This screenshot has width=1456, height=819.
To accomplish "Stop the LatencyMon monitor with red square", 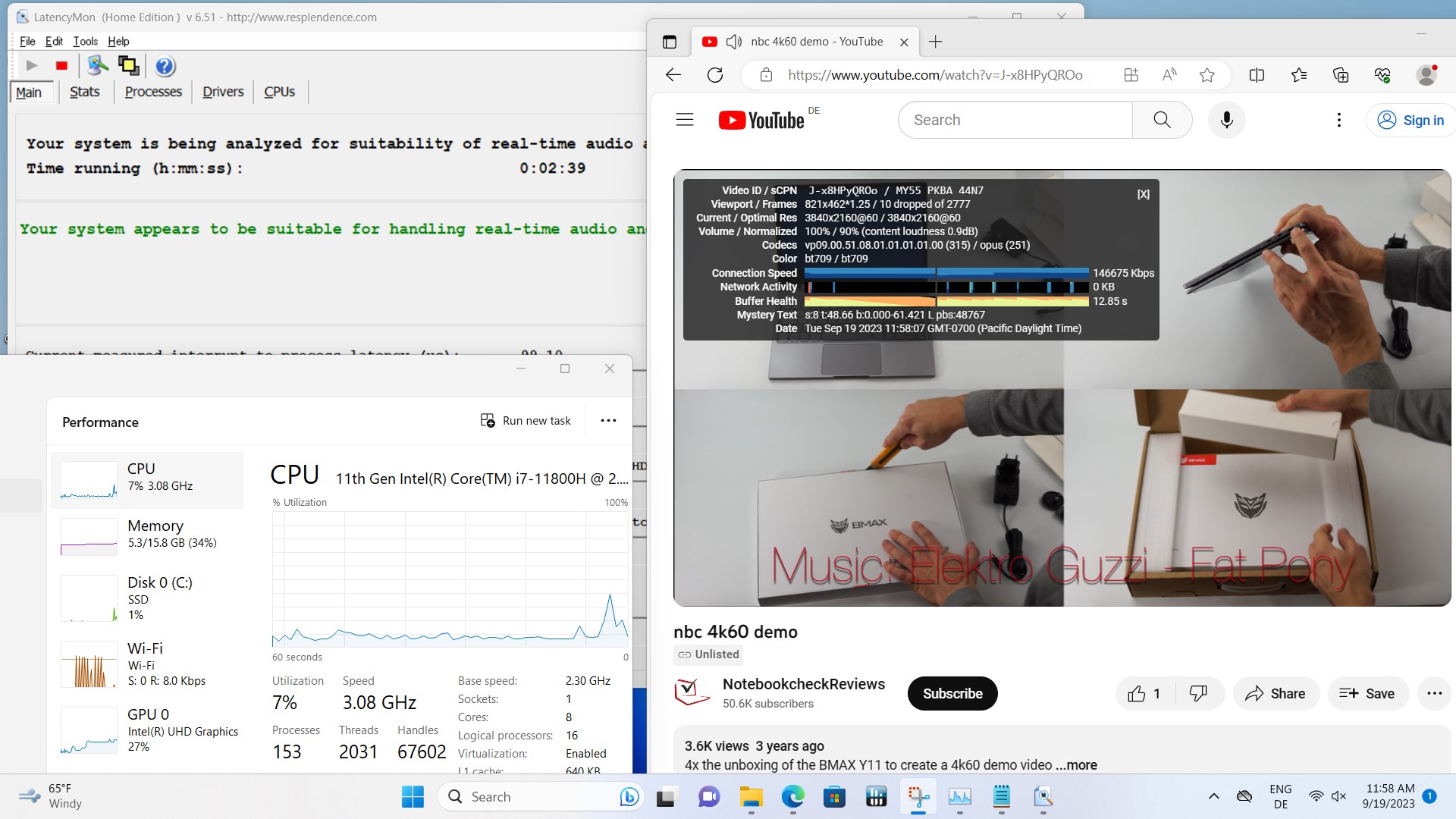I will point(62,66).
